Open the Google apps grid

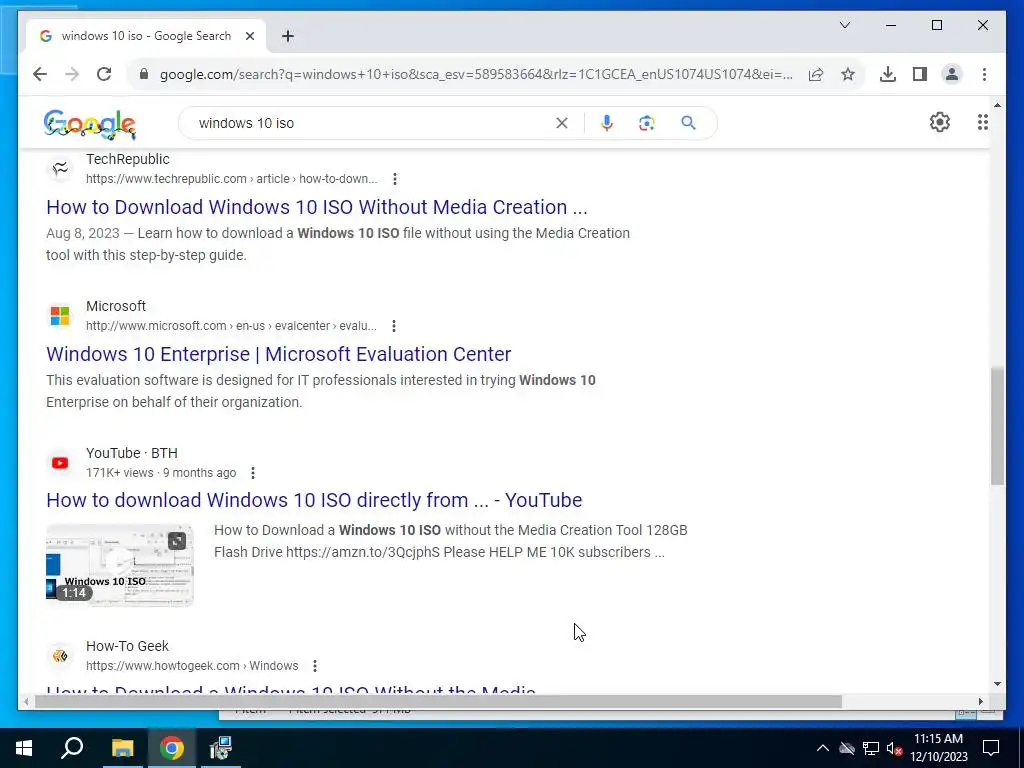[x=983, y=122]
